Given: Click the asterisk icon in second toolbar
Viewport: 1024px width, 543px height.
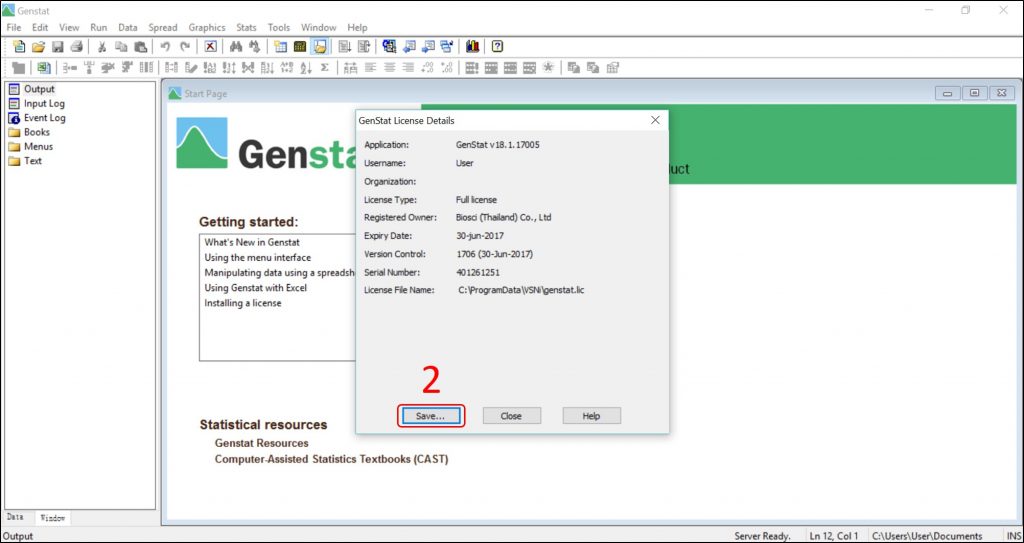Looking at the screenshot, I should point(548,67).
